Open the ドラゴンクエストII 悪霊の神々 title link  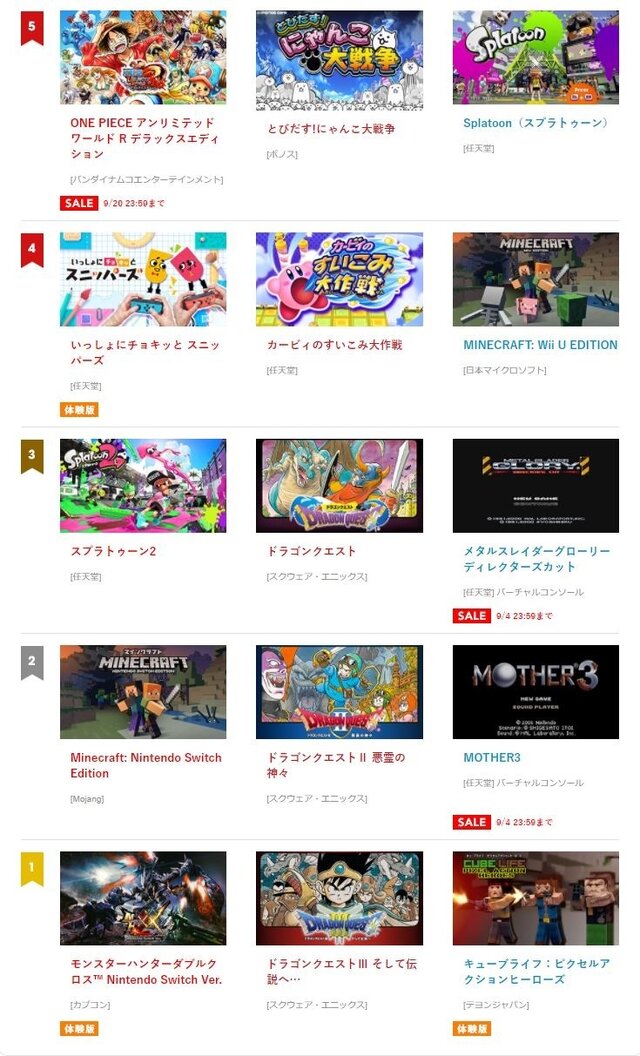coord(336,765)
